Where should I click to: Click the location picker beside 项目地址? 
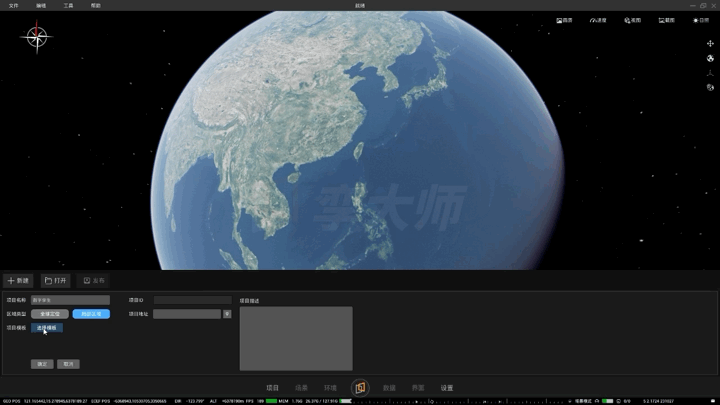coord(227,314)
